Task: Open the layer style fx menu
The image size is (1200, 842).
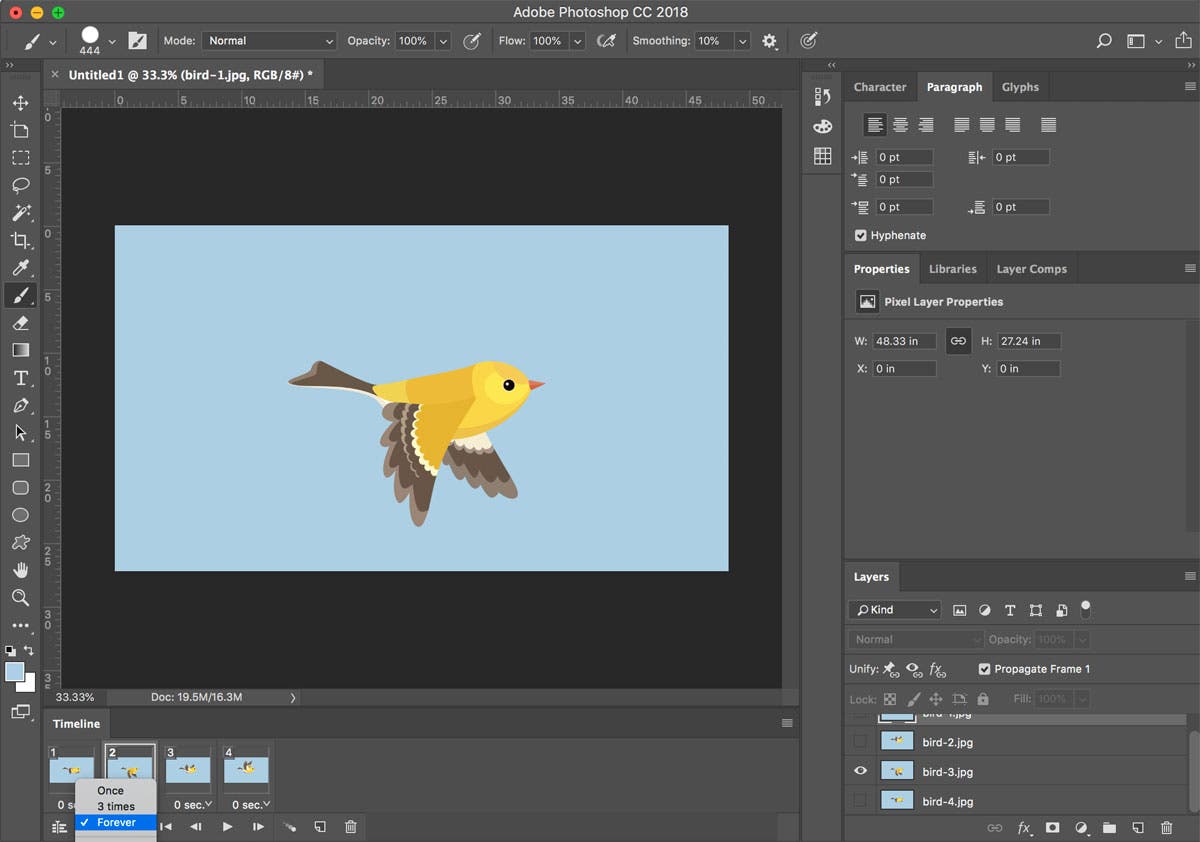Action: [1024, 828]
